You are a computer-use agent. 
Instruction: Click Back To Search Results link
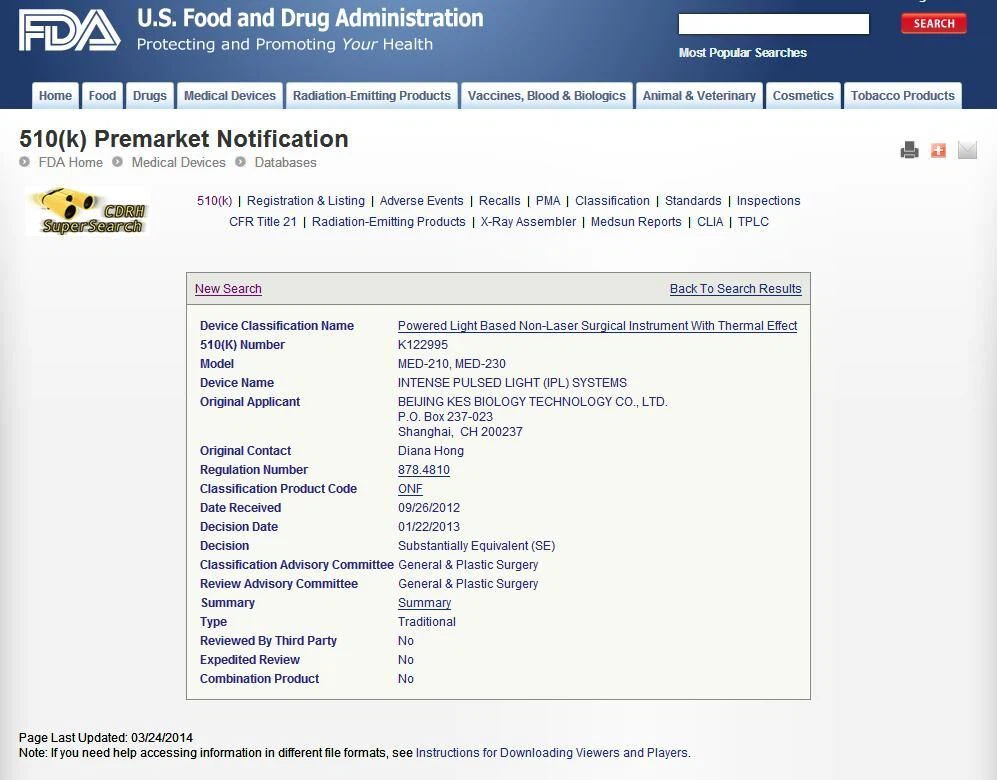click(735, 289)
